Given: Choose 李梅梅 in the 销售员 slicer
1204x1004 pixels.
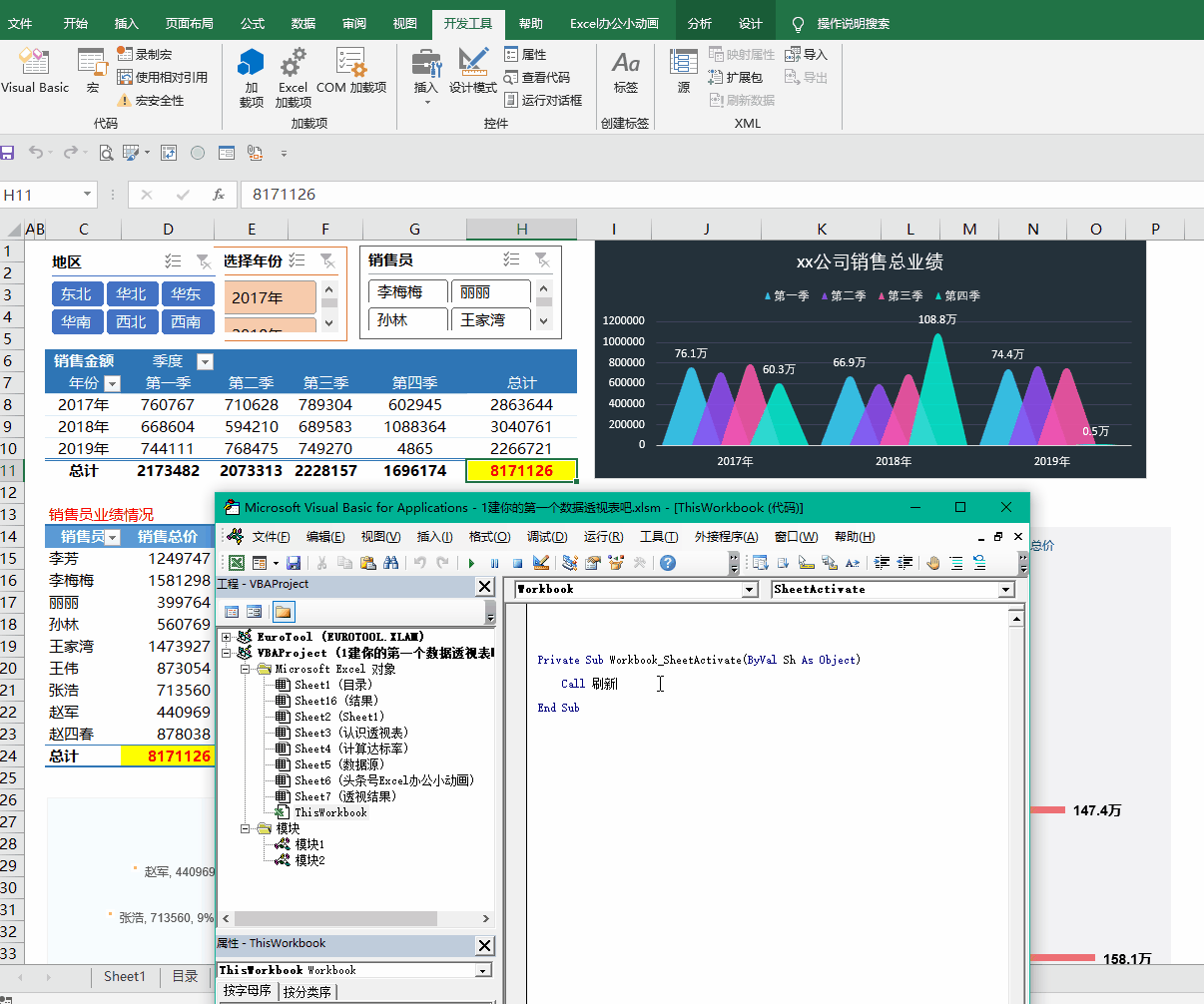Looking at the screenshot, I should coord(399,292).
